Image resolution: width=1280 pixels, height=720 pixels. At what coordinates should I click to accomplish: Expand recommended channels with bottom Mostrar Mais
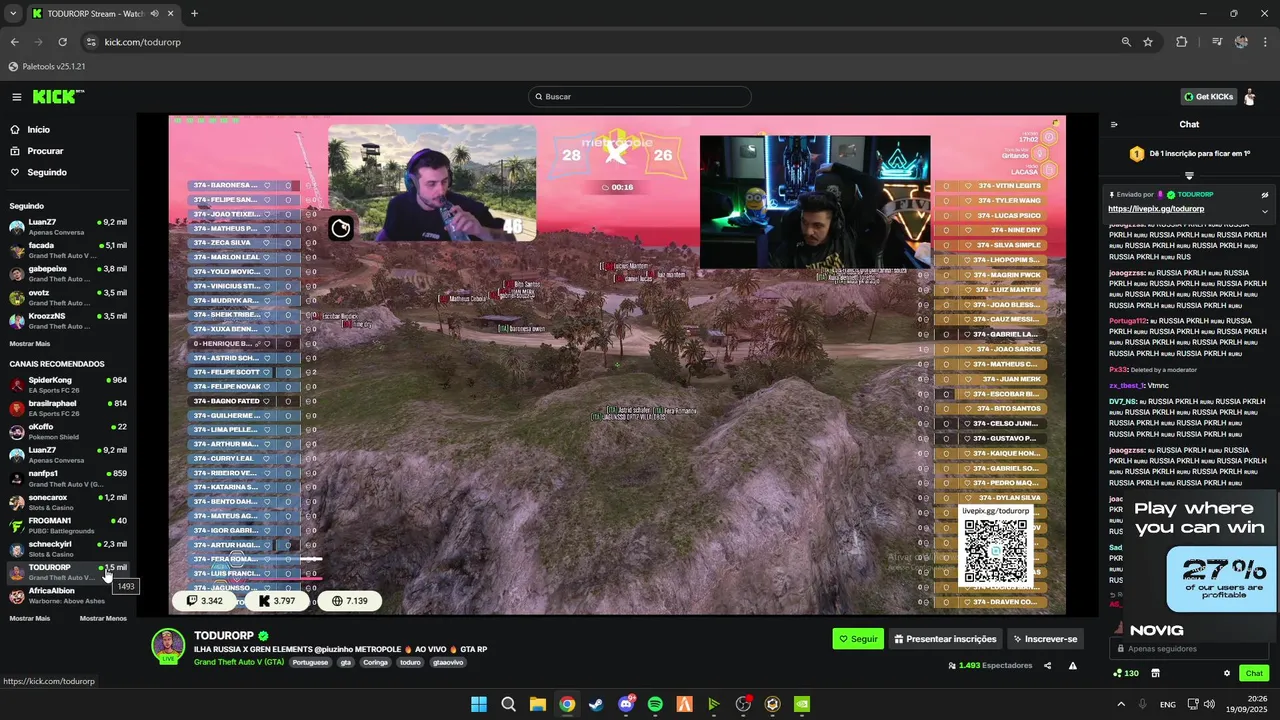[x=30, y=618]
